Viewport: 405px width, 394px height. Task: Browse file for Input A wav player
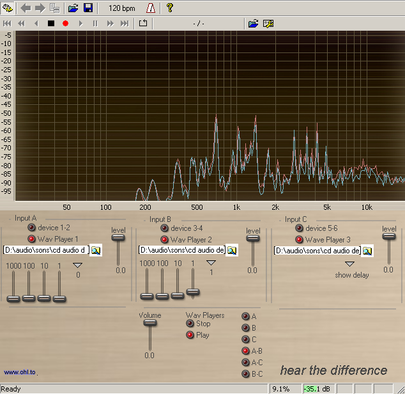[x=96, y=250]
